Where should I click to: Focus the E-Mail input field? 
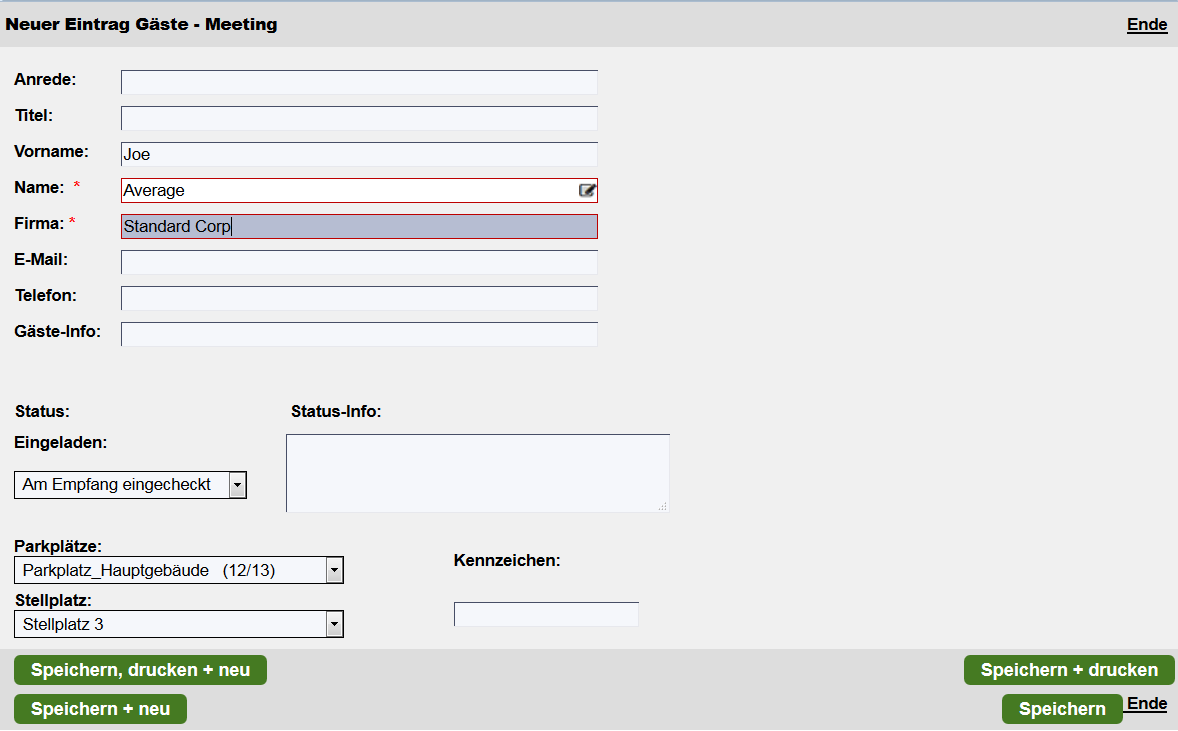359,262
